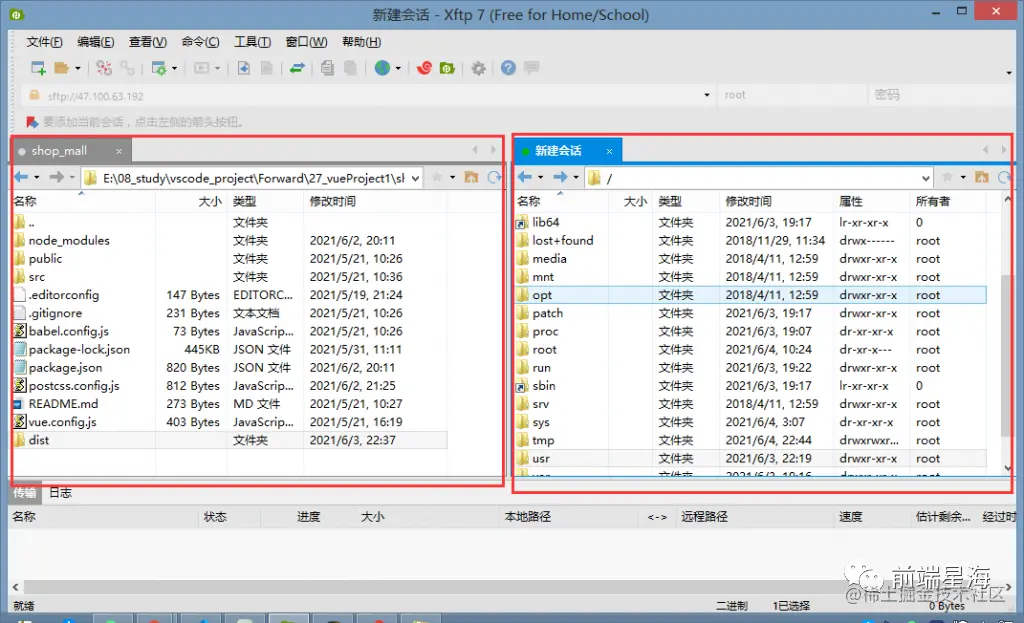Screen dimensions: 1024x623
Task: Open the remote favorites star dropdown arrow
Action: pos(963,177)
